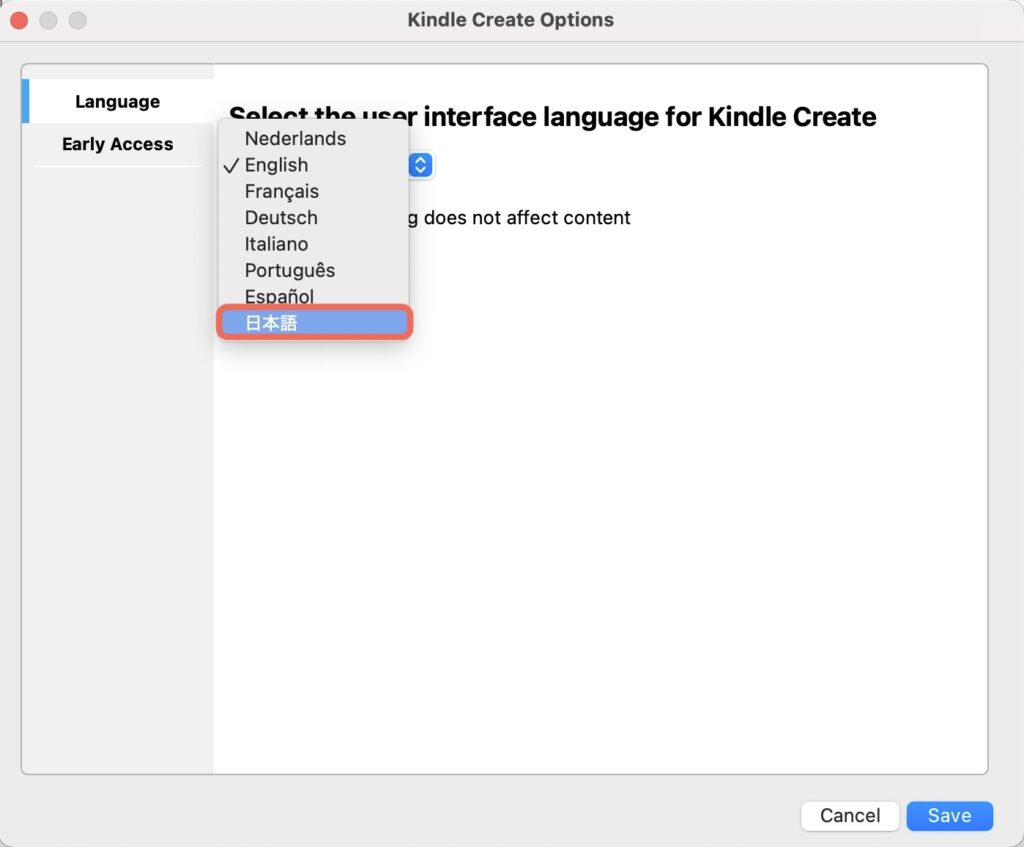The image size is (1024, 847).
Task: Choose Italiano from the dropdown list
Action: click(276, 244)
